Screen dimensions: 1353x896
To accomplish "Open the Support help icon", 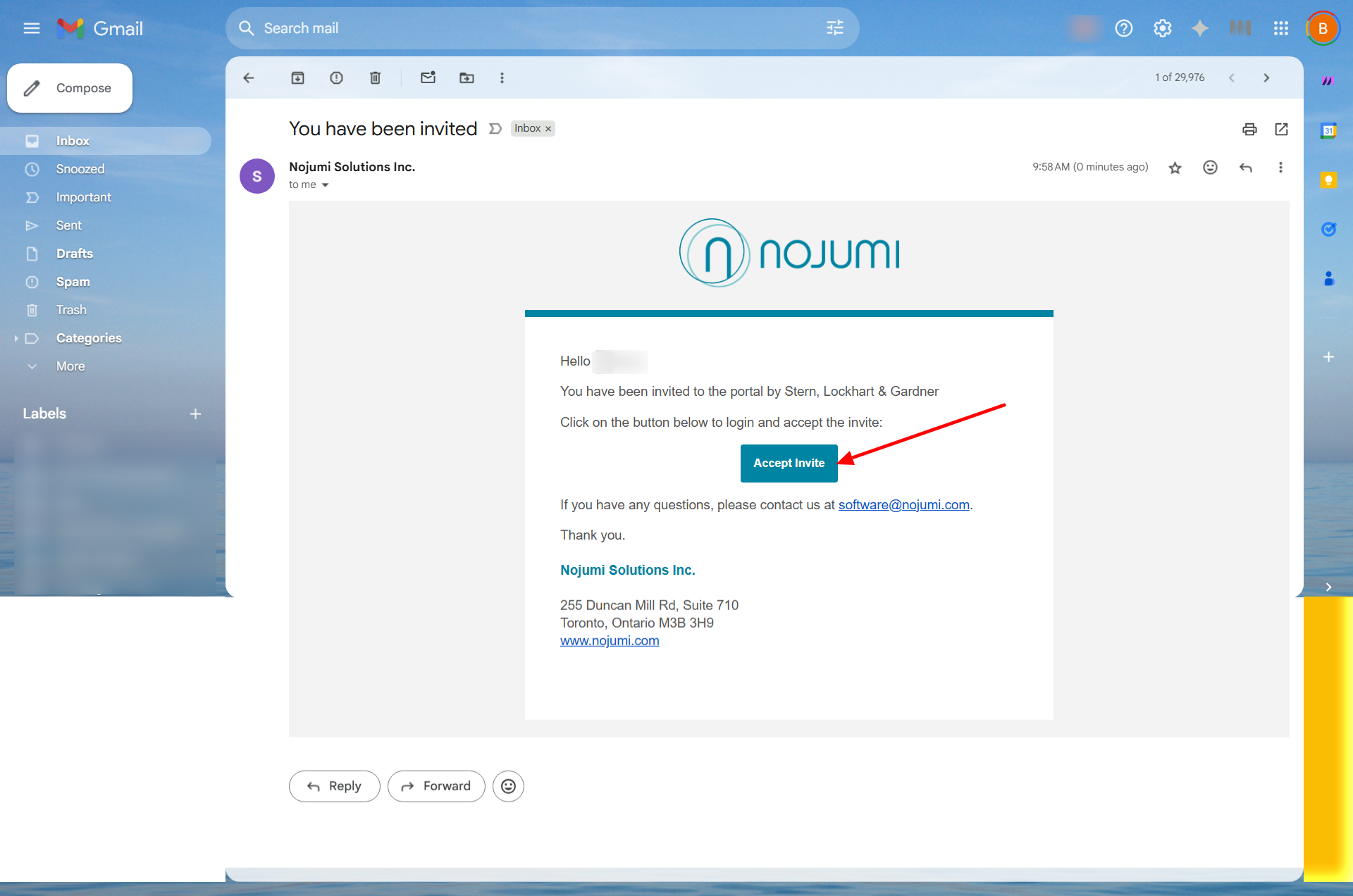I will pyautogui.click(x=1124, y=28).
